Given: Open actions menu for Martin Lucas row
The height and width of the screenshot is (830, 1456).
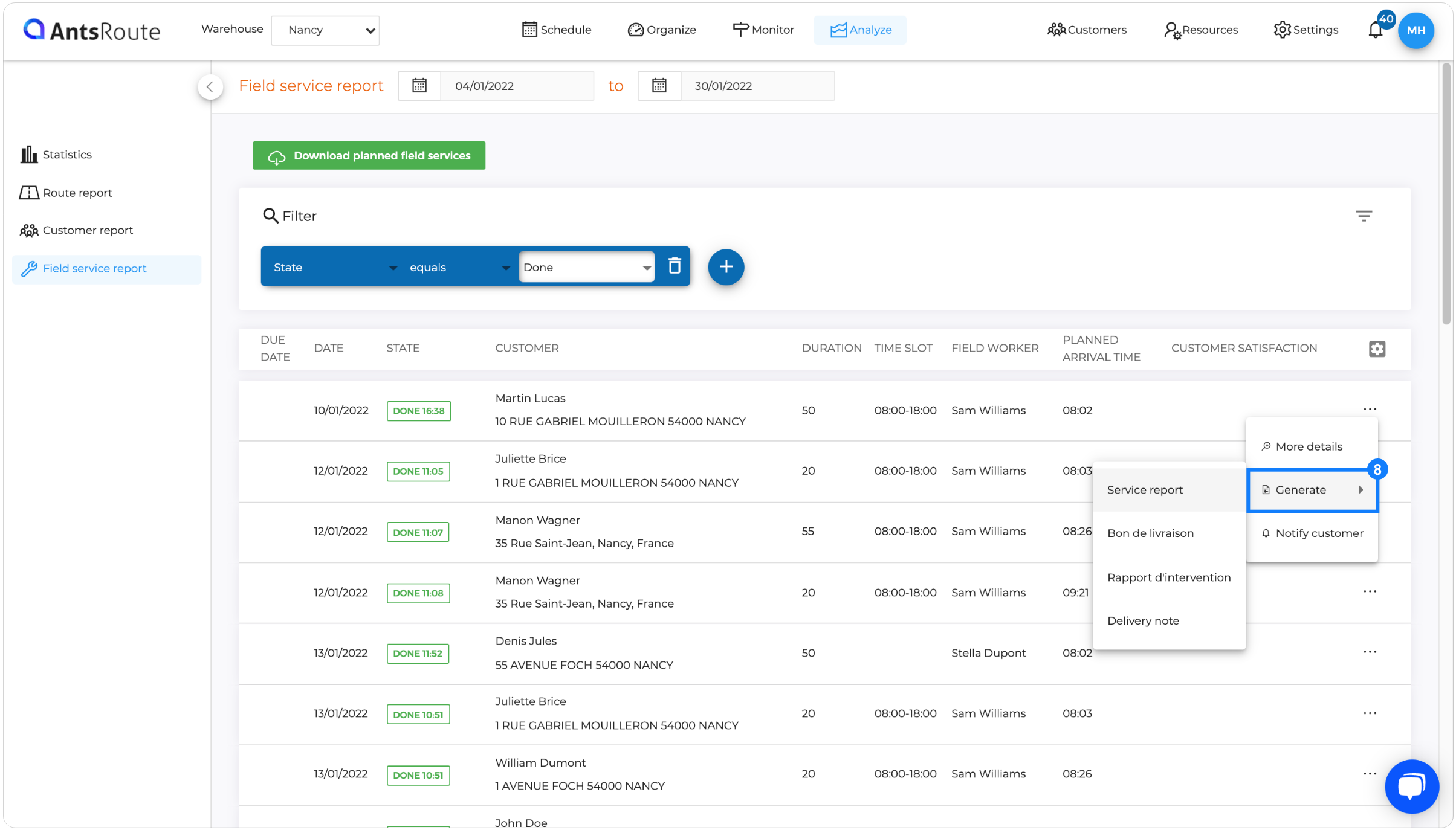Looking at the screenshot, I should (x=1370, y=410).
